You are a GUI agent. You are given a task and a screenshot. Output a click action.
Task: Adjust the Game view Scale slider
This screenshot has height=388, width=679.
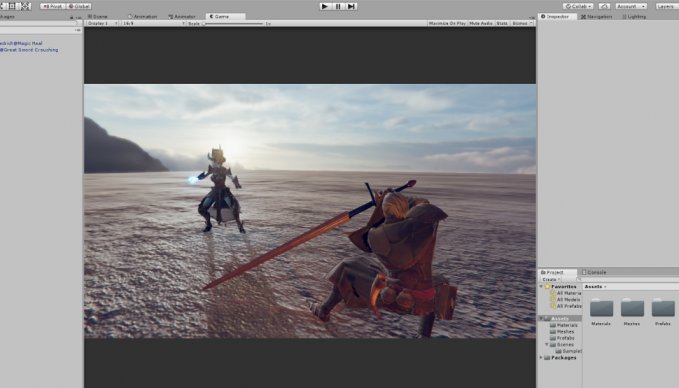[234, 23]
